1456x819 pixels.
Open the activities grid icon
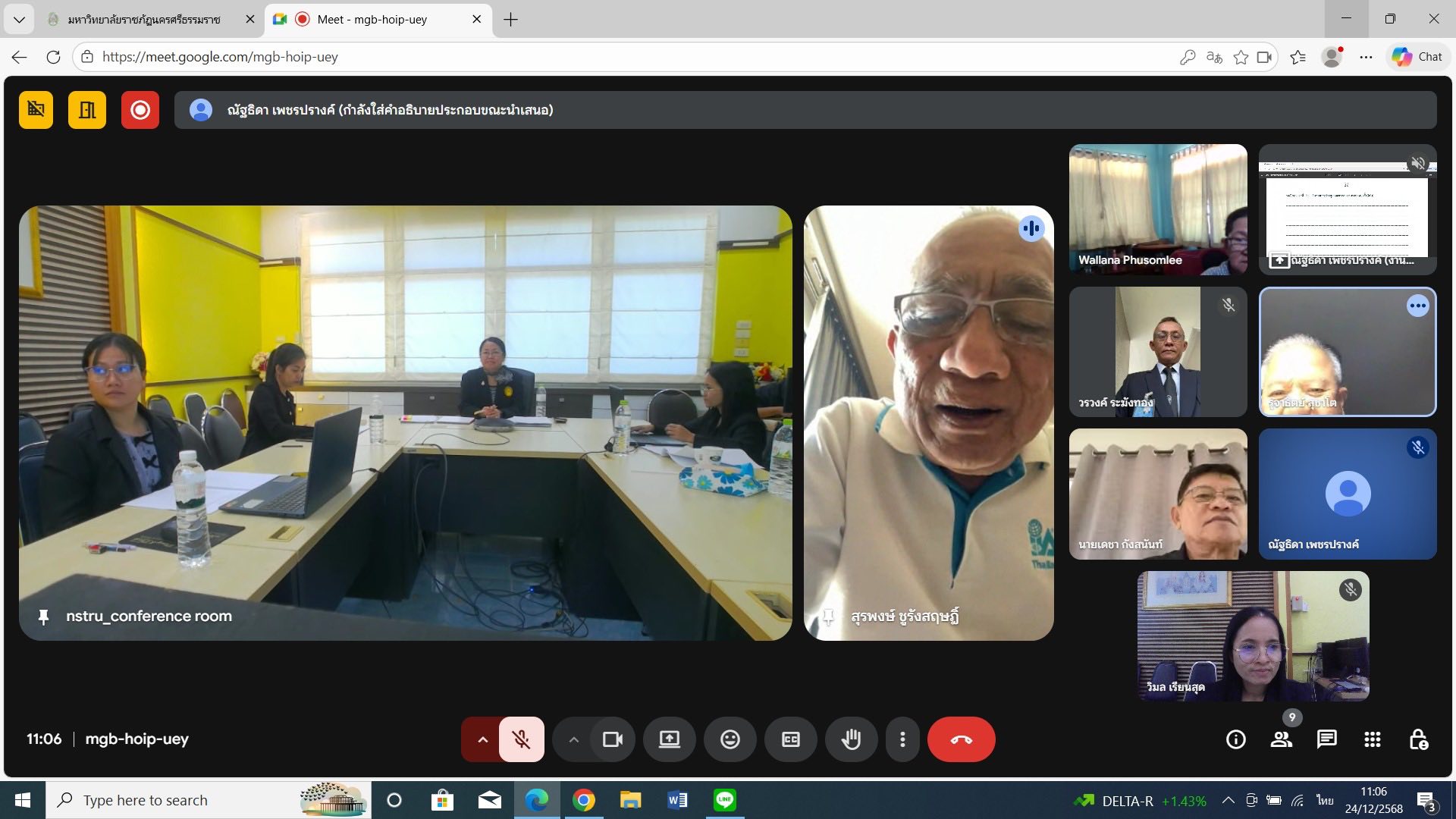[1372, 739]
